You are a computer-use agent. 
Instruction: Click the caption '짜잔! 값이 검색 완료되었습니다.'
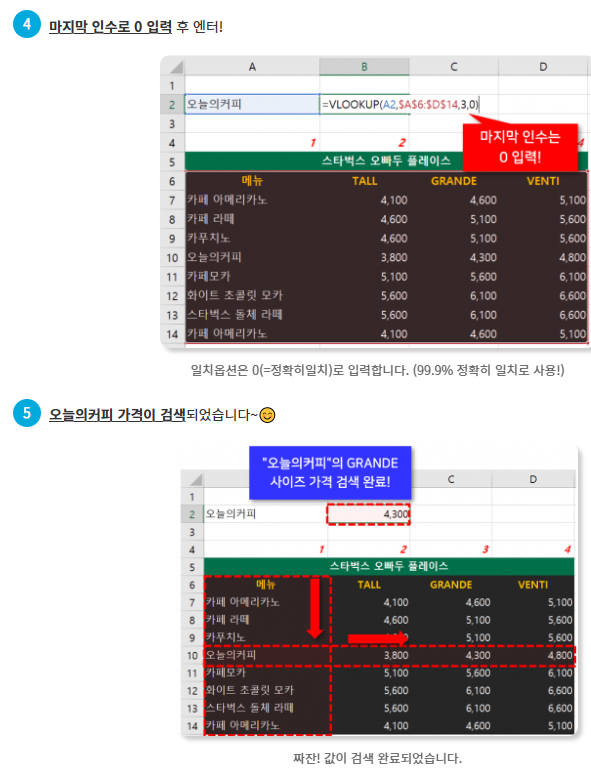[377, 758]
